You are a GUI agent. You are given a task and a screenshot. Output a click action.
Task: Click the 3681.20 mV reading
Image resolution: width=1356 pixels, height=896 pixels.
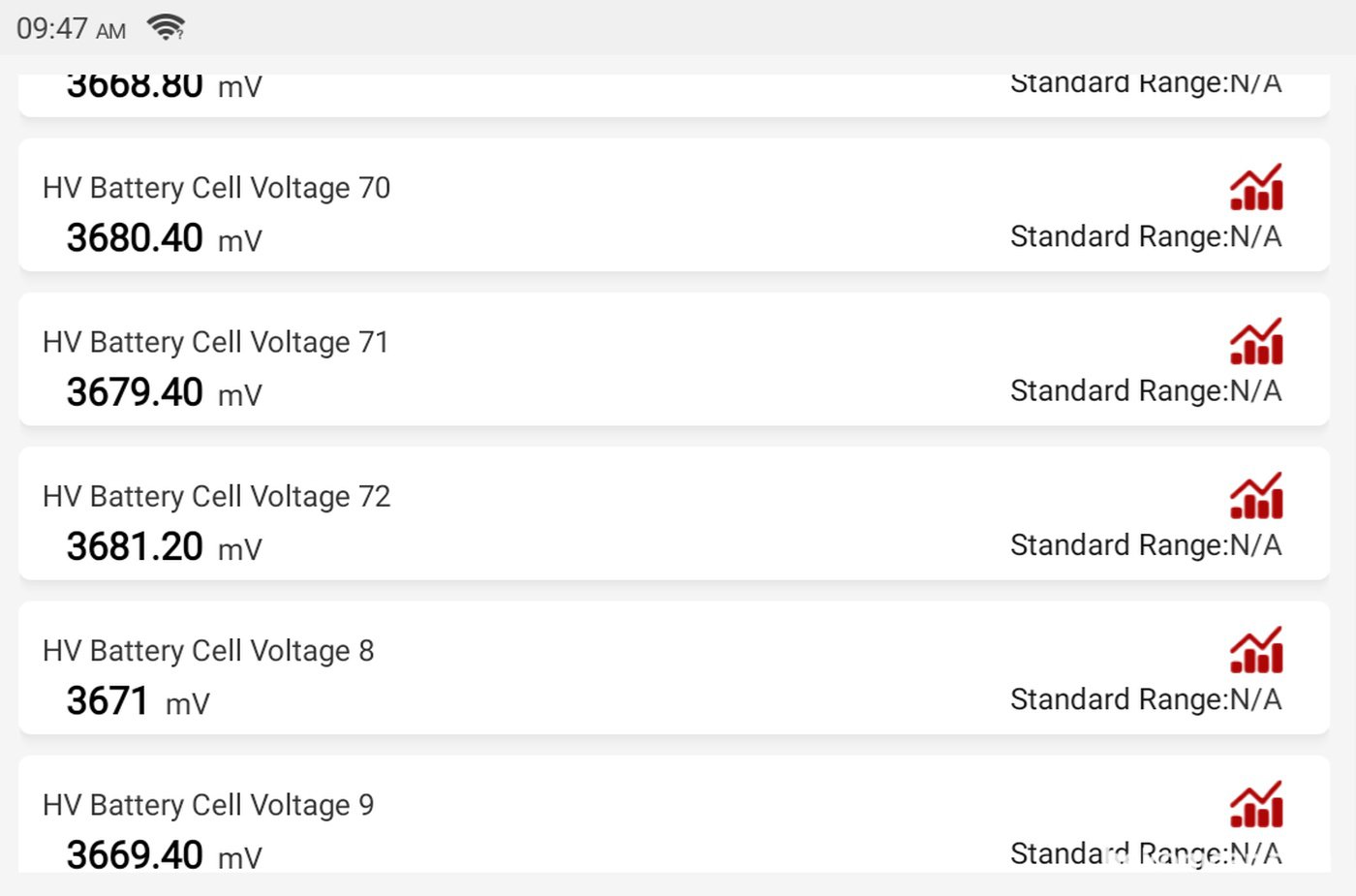click(165, 546)
